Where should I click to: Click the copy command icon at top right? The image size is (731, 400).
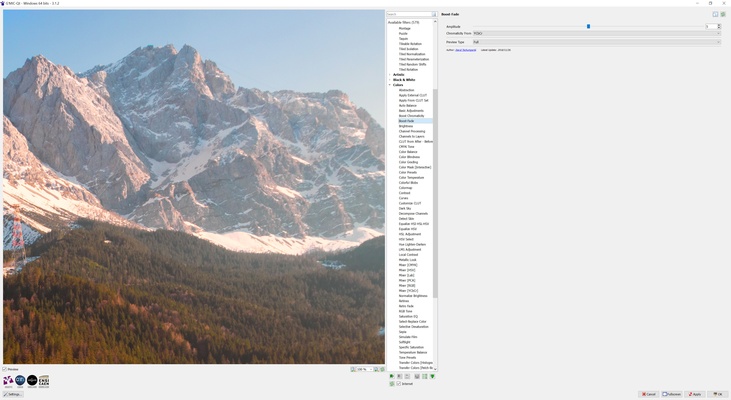pos(715,14)
